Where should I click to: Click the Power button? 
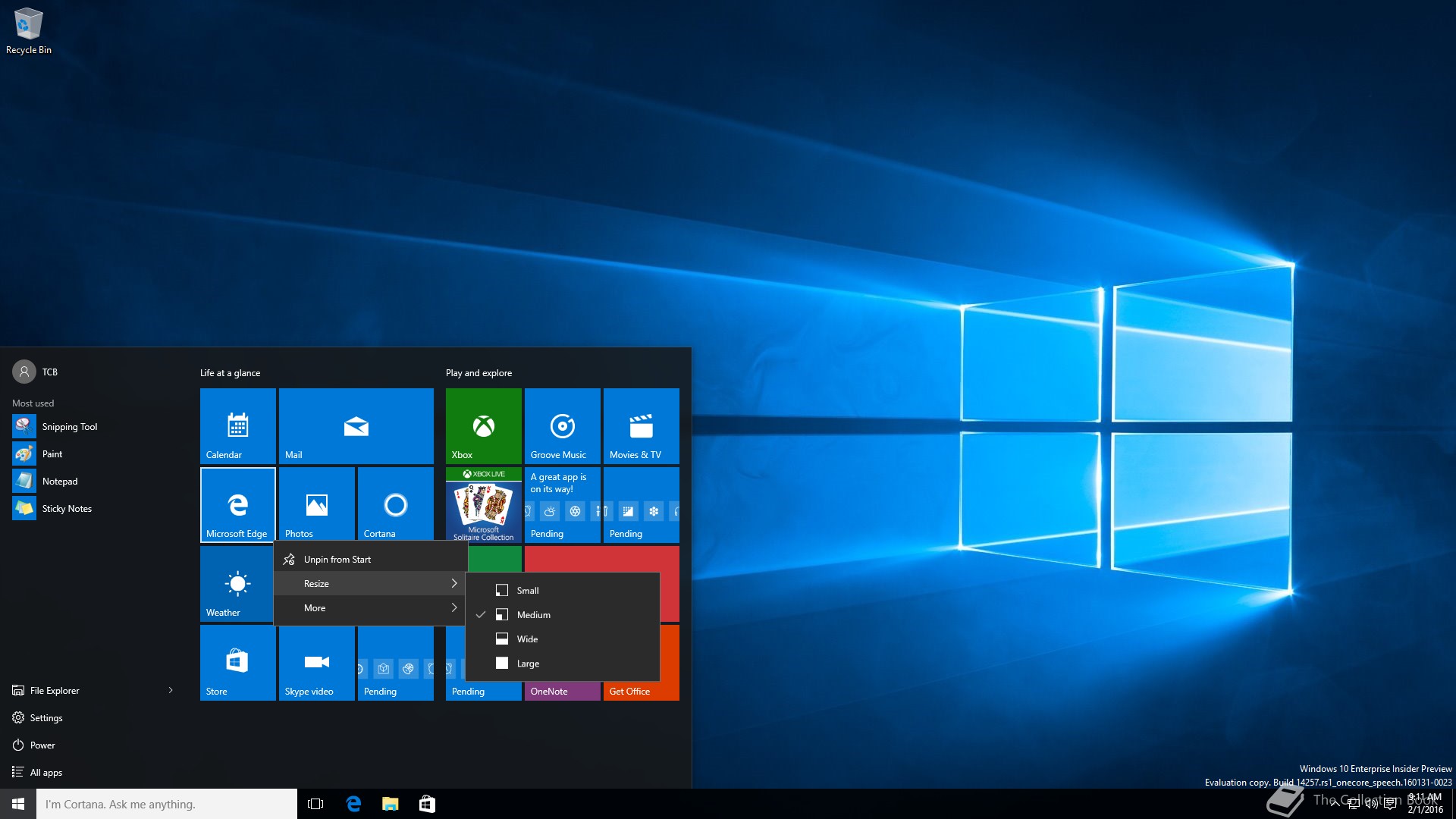pos(42,745)
